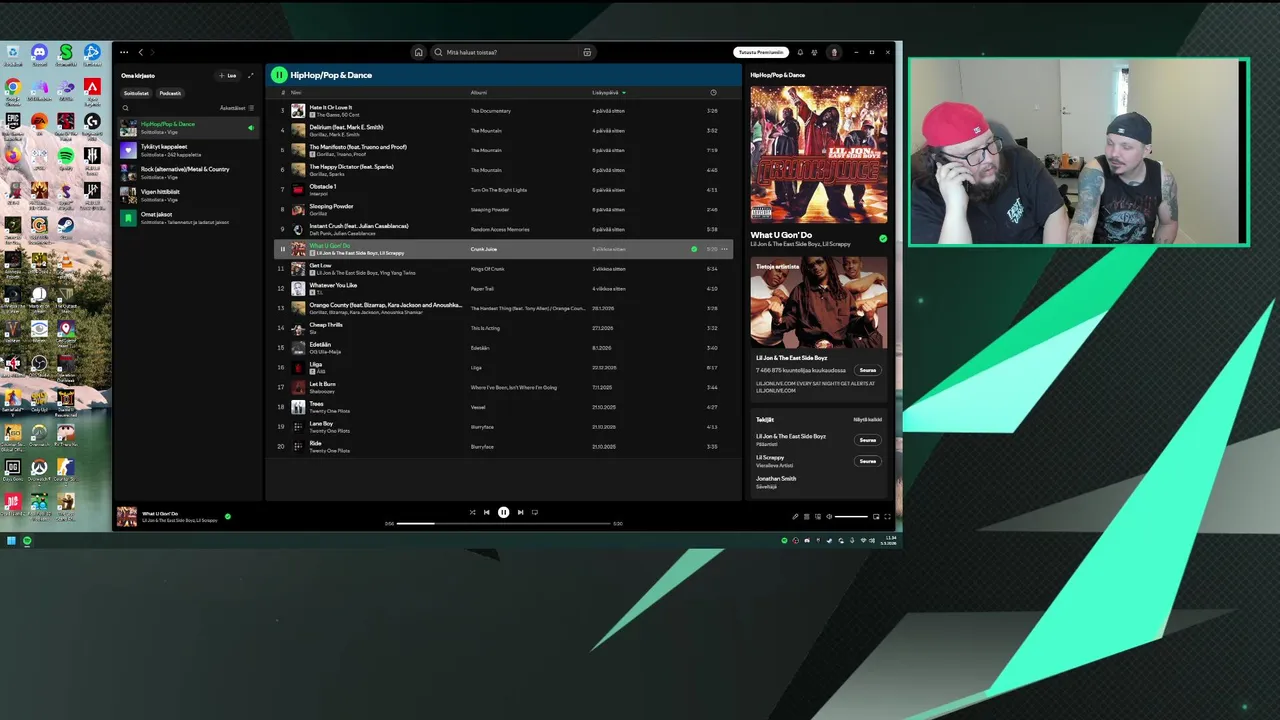Sort by Albumi column header
The image size is (1280, 720).
point(479,92)
